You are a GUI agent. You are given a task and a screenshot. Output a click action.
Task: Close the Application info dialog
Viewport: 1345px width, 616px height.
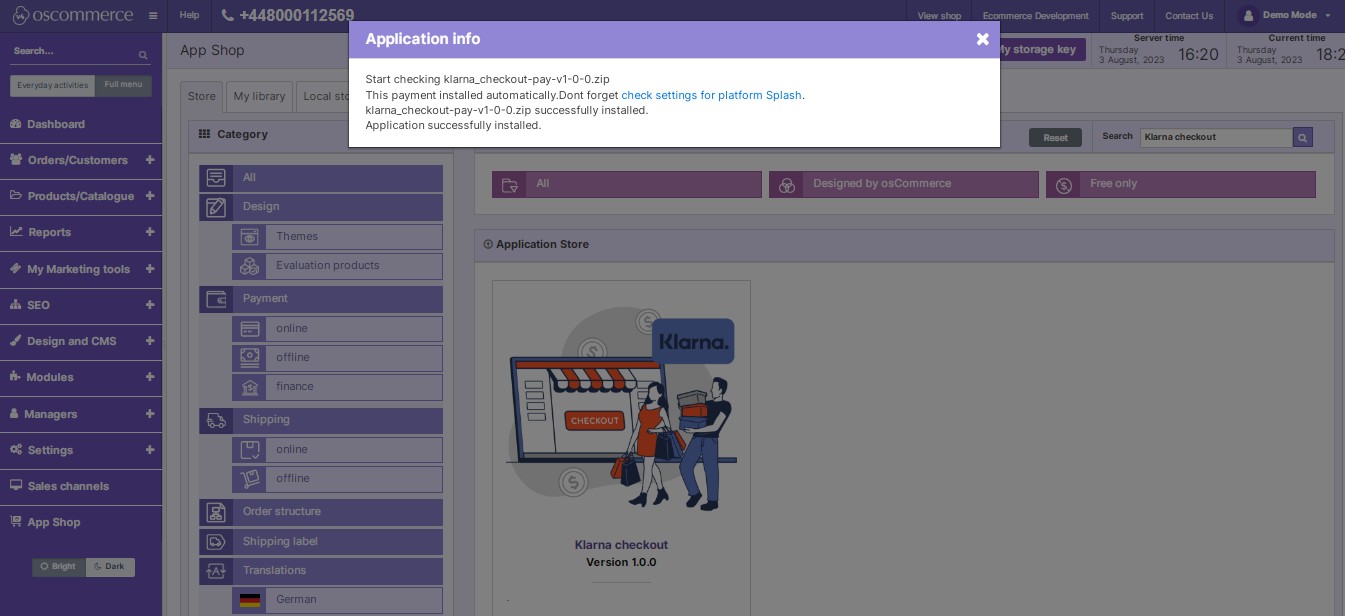(x=982, y=39)
